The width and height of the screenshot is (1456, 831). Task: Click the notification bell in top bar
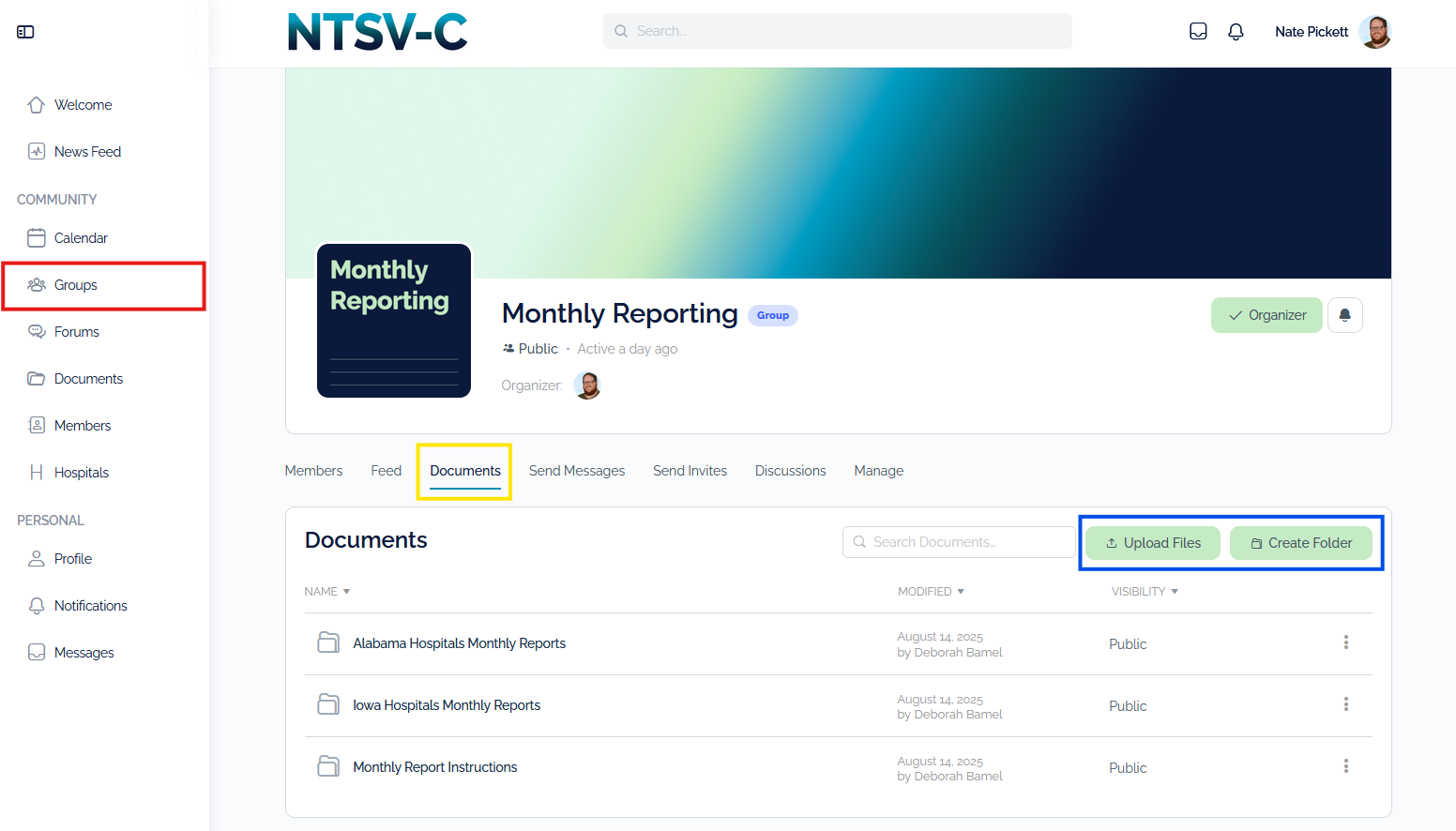[x=1236, y=31]
